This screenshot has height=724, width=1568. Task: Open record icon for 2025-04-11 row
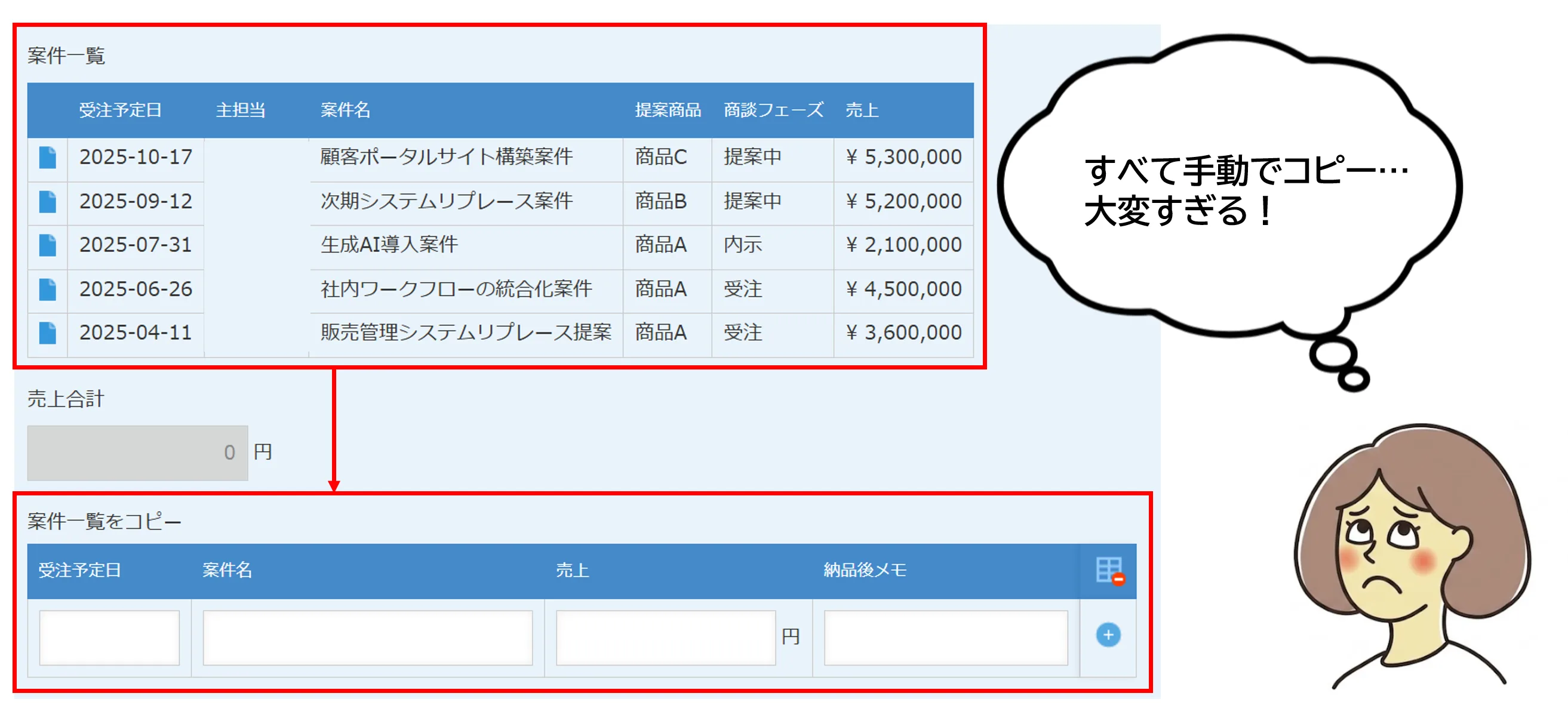click(48, 333)
